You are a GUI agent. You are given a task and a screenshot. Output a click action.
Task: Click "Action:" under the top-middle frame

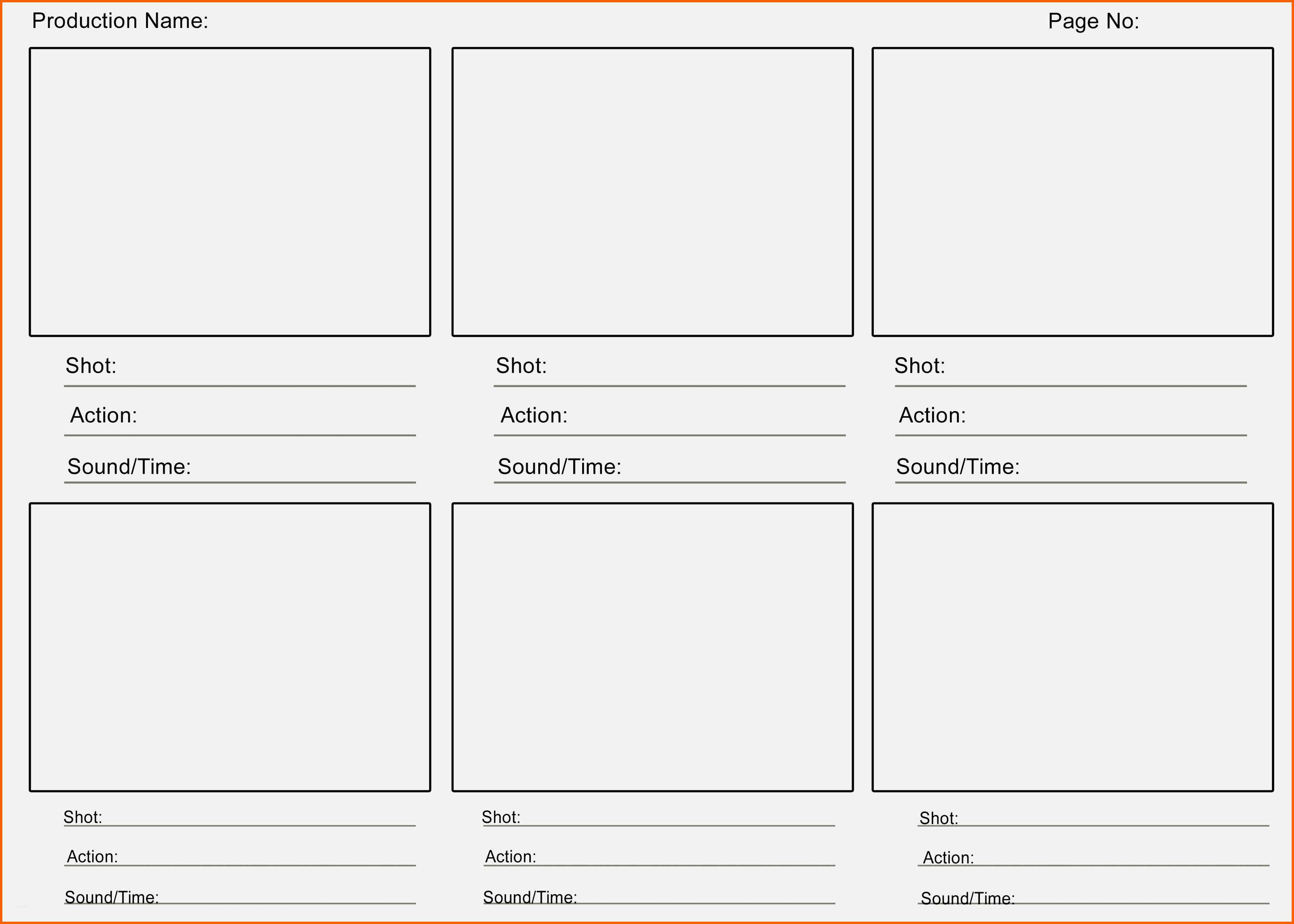(x=534, y=415)
